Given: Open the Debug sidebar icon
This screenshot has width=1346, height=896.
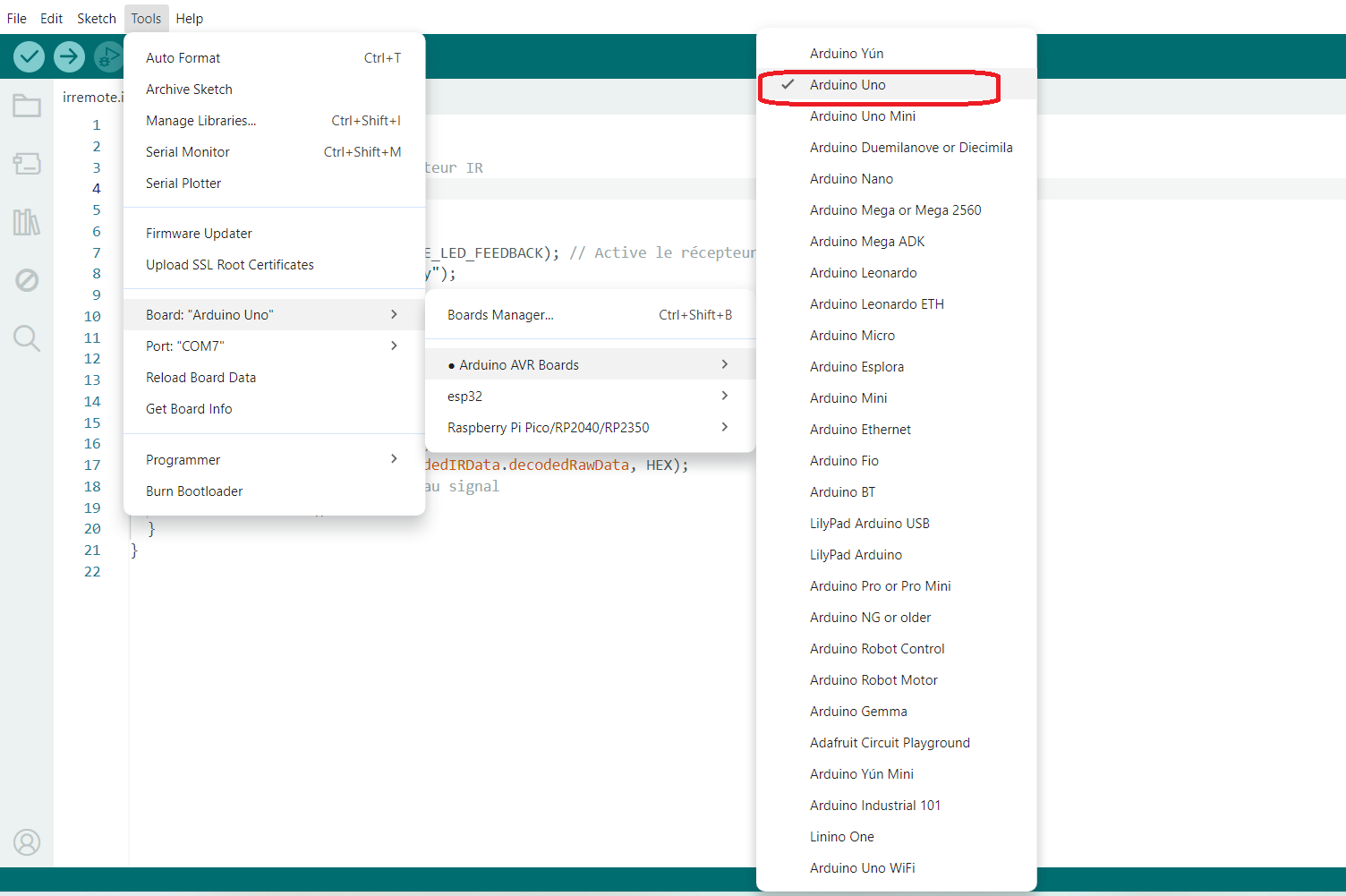Looking at the screenshot, I should click(27, 280).
